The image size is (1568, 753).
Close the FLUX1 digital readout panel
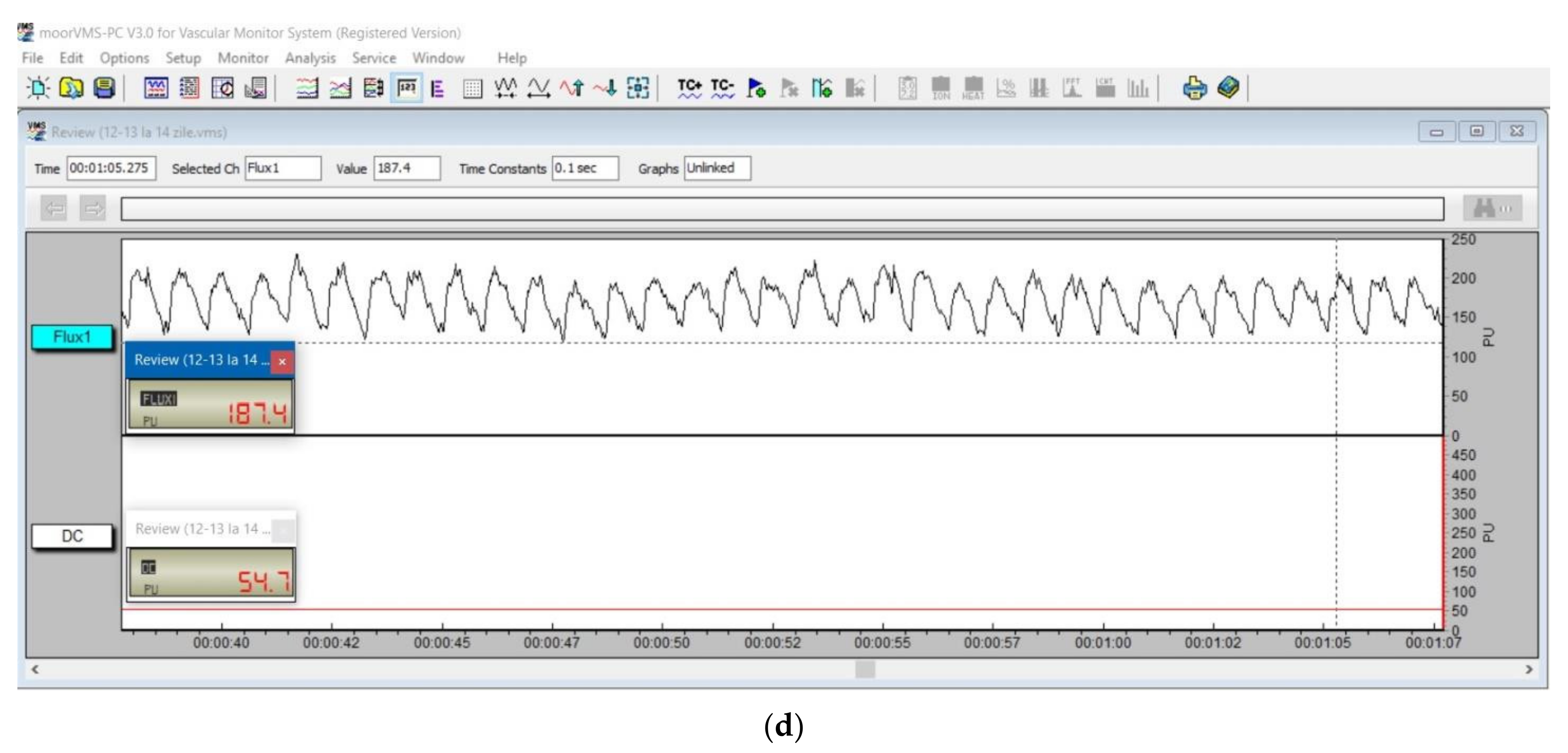282,362
